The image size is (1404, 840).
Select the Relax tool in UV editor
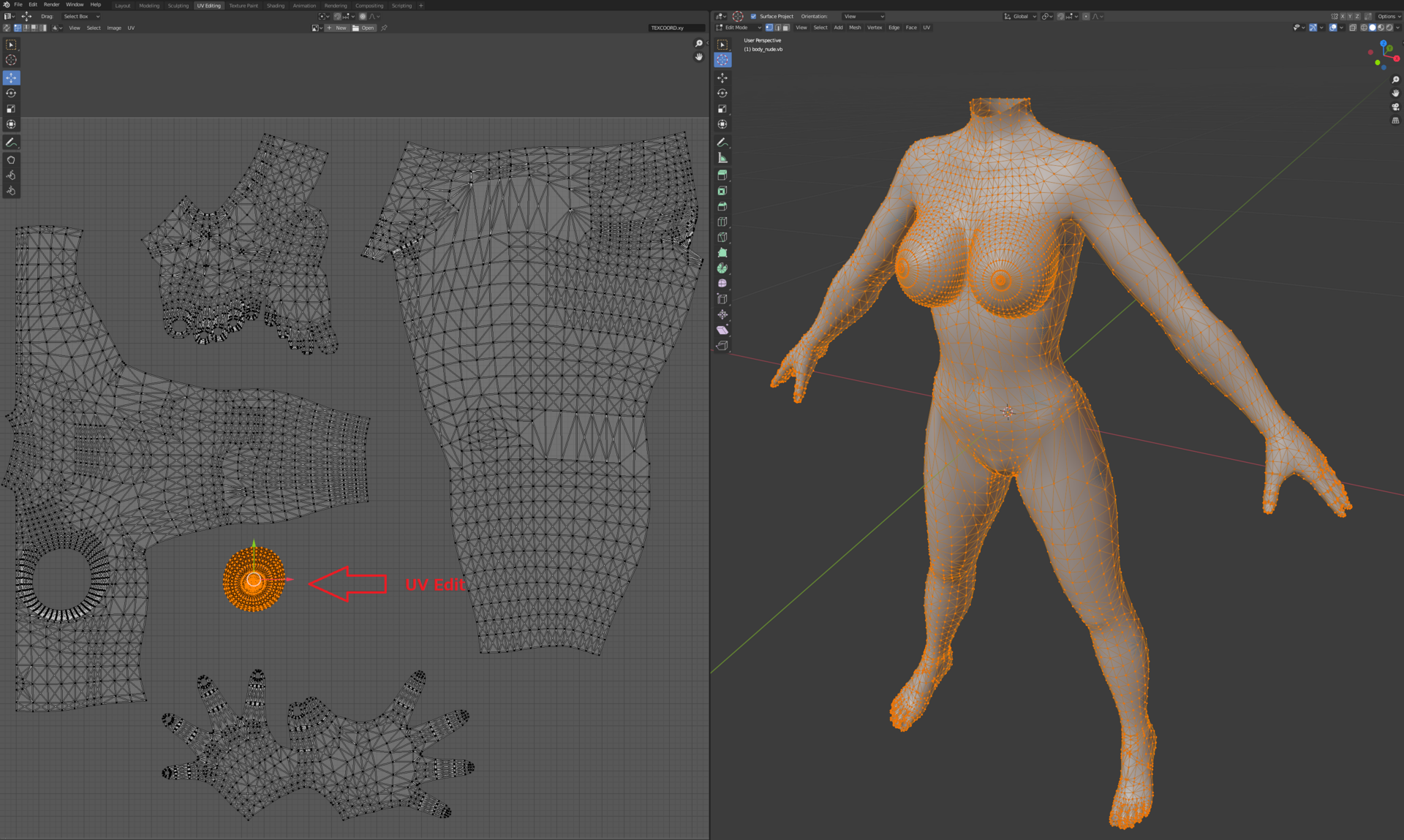11,175
